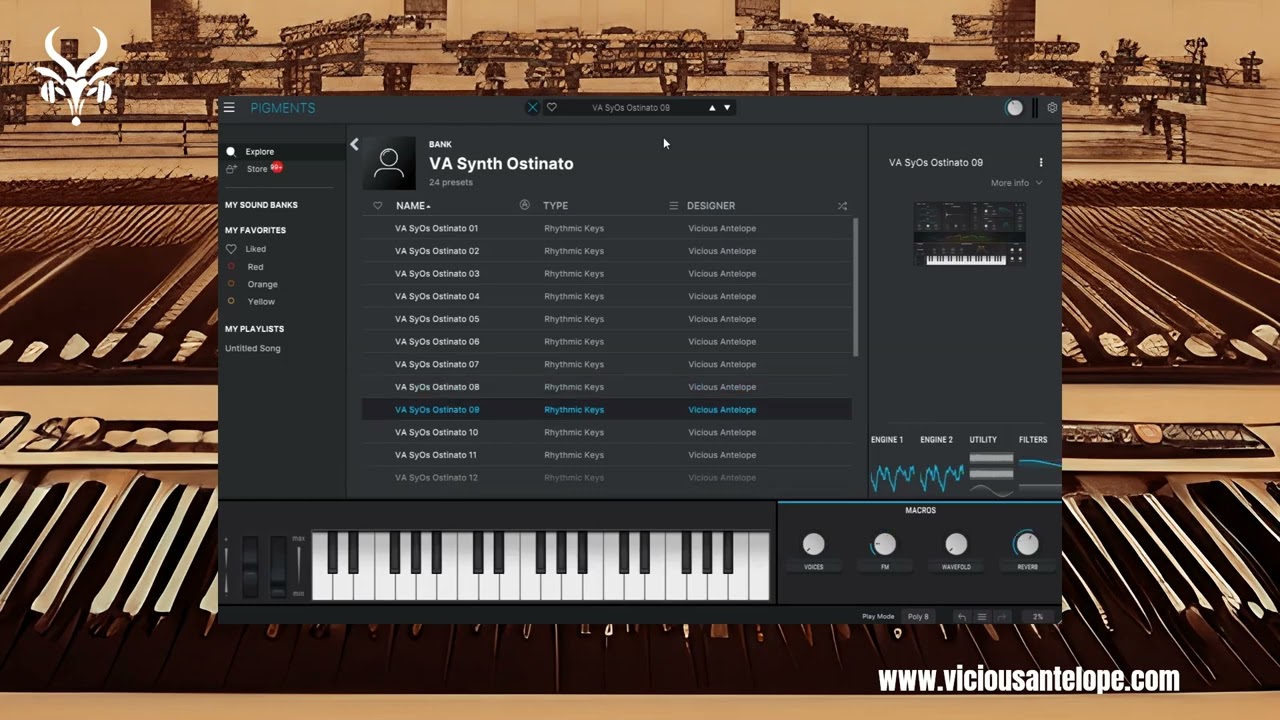Select preset VA SyOs Ostinato 07
Screen dimensions: 1280x720
point(607,364)
